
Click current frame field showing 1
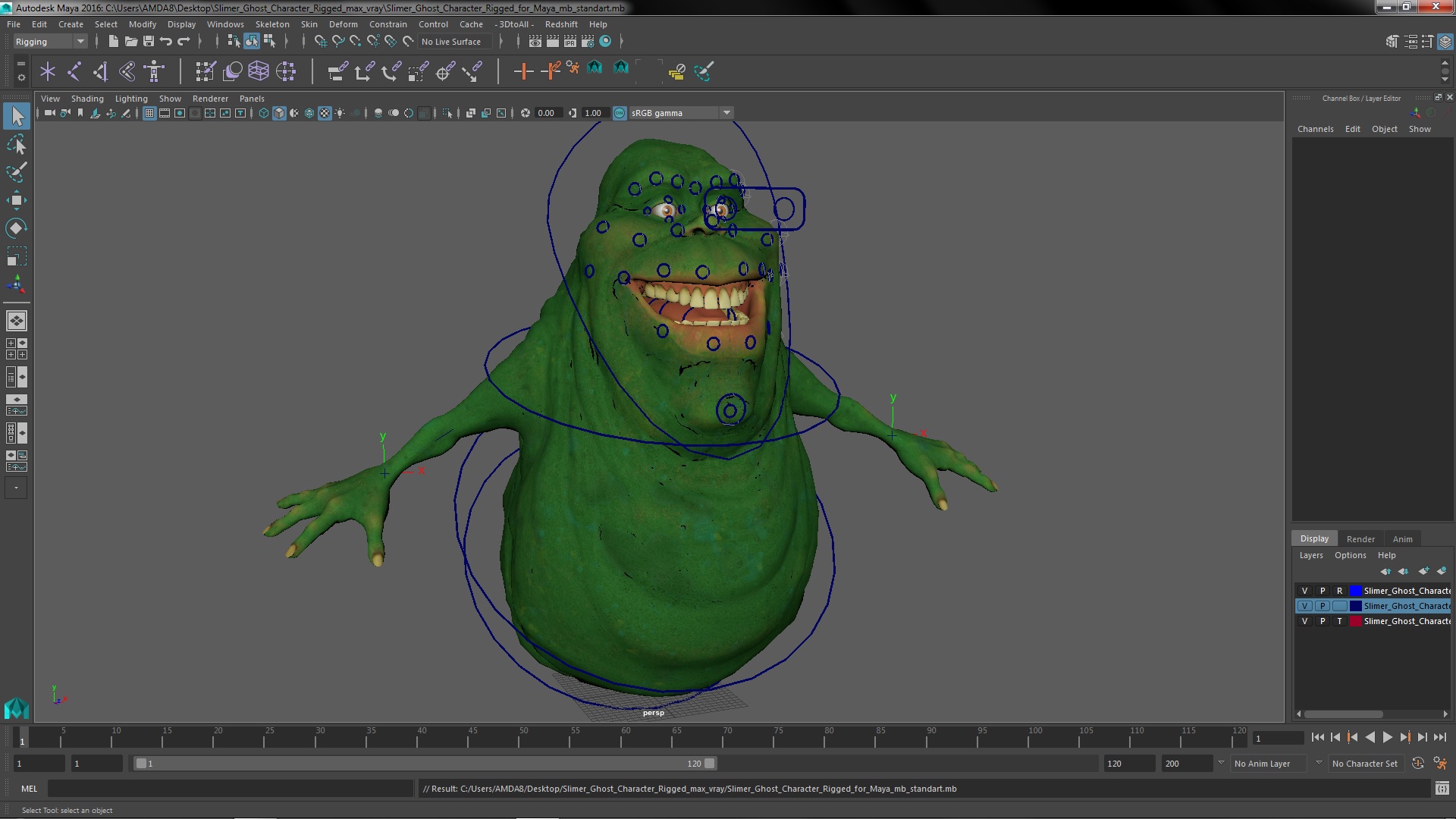[1278, 738]
